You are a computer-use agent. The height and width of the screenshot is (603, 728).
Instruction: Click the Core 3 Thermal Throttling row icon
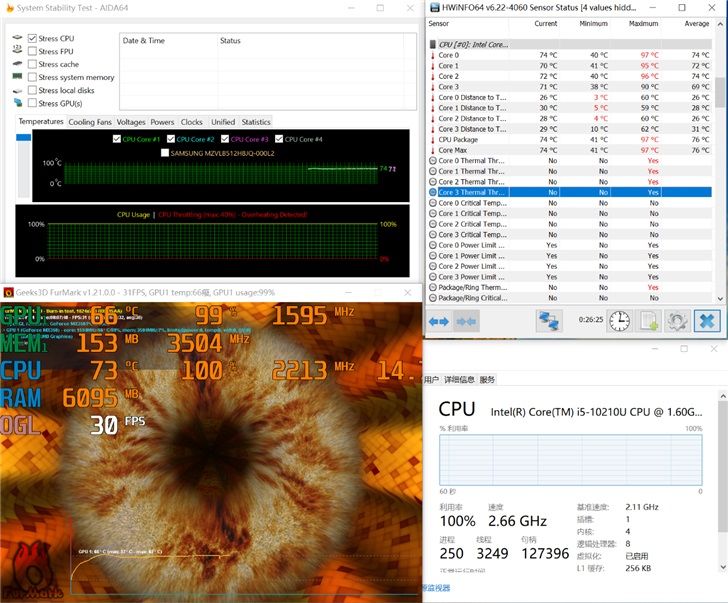click(433, 192)
